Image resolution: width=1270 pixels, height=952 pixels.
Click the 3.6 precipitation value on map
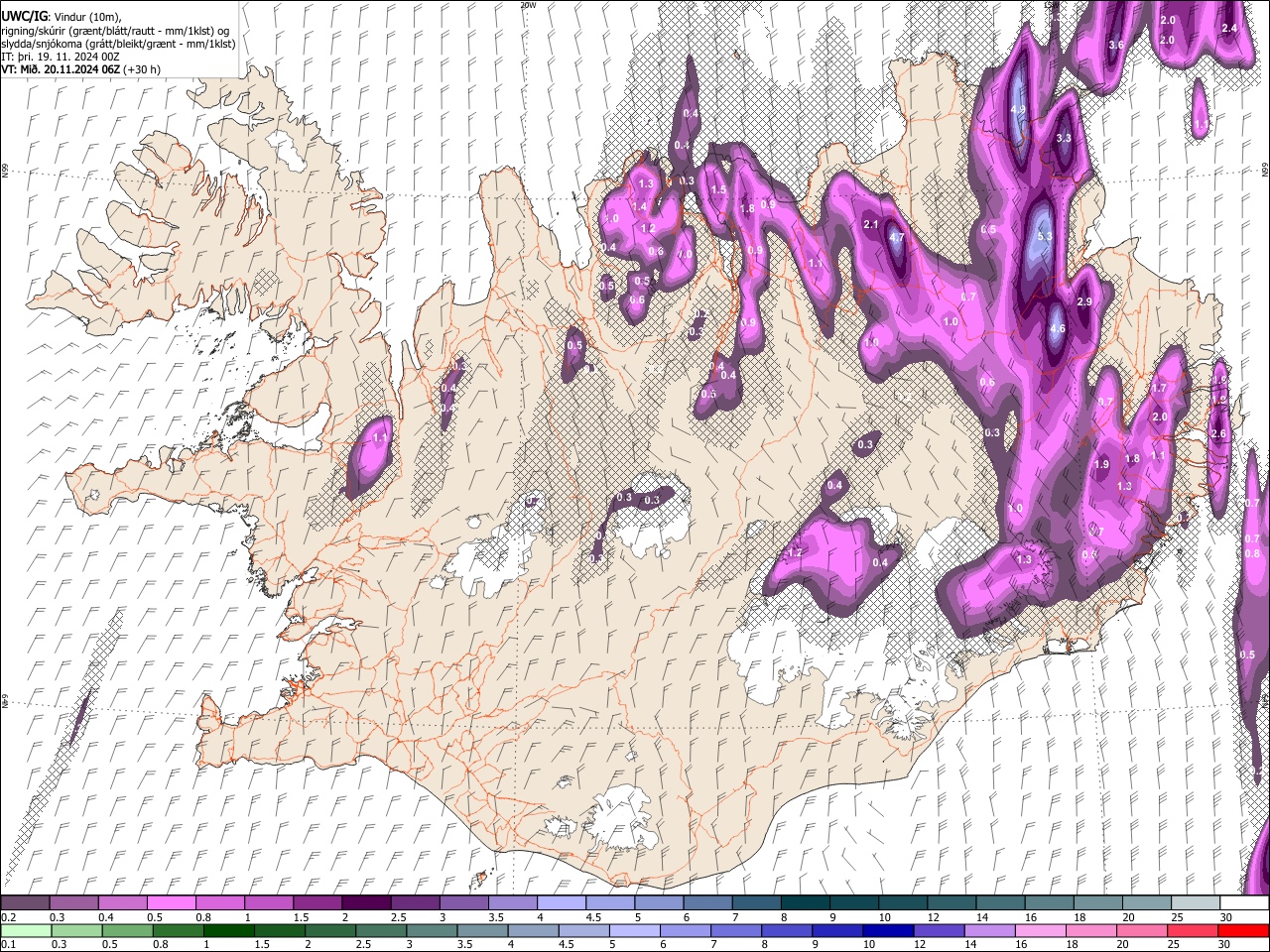1115,45
